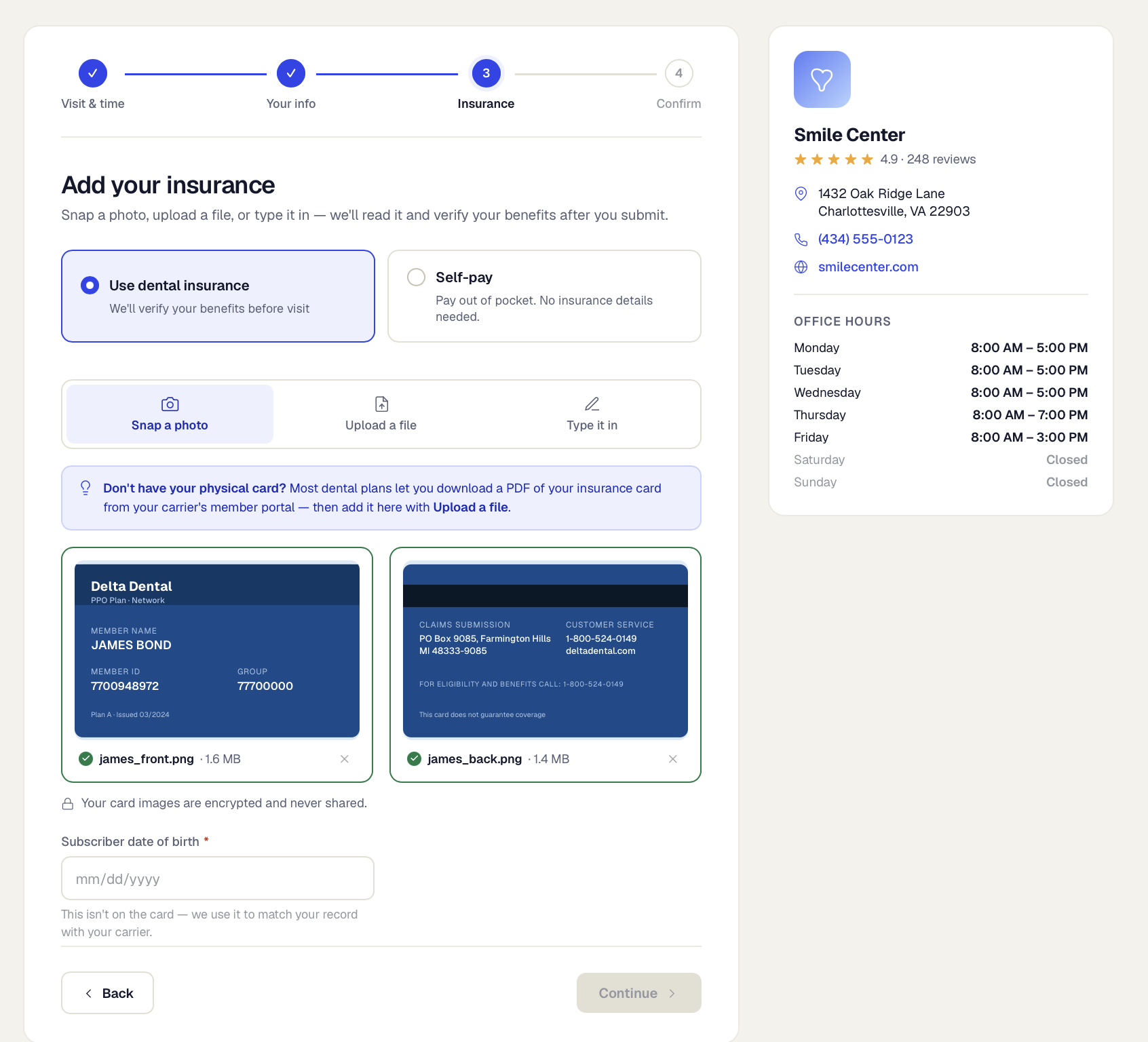Click the Saturday Closed status
Image resolution: width=1148 pixels, height=1042 pixels.
(1067, 460)
